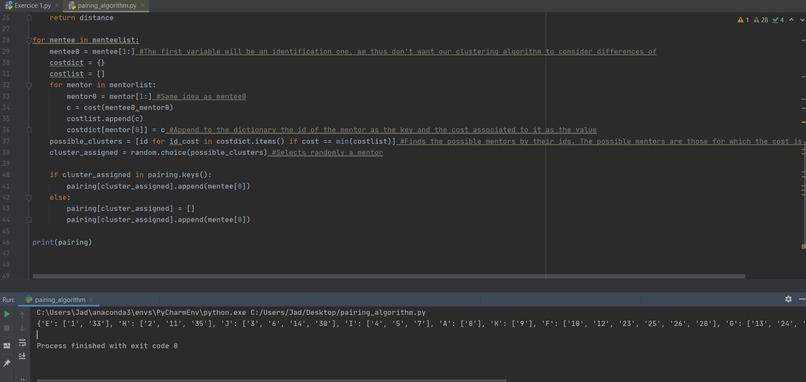This screenshot has height=382, width=806.
Task: Click 'mentor0 = mentor[1:]' statement
Action: click(109, 96)
